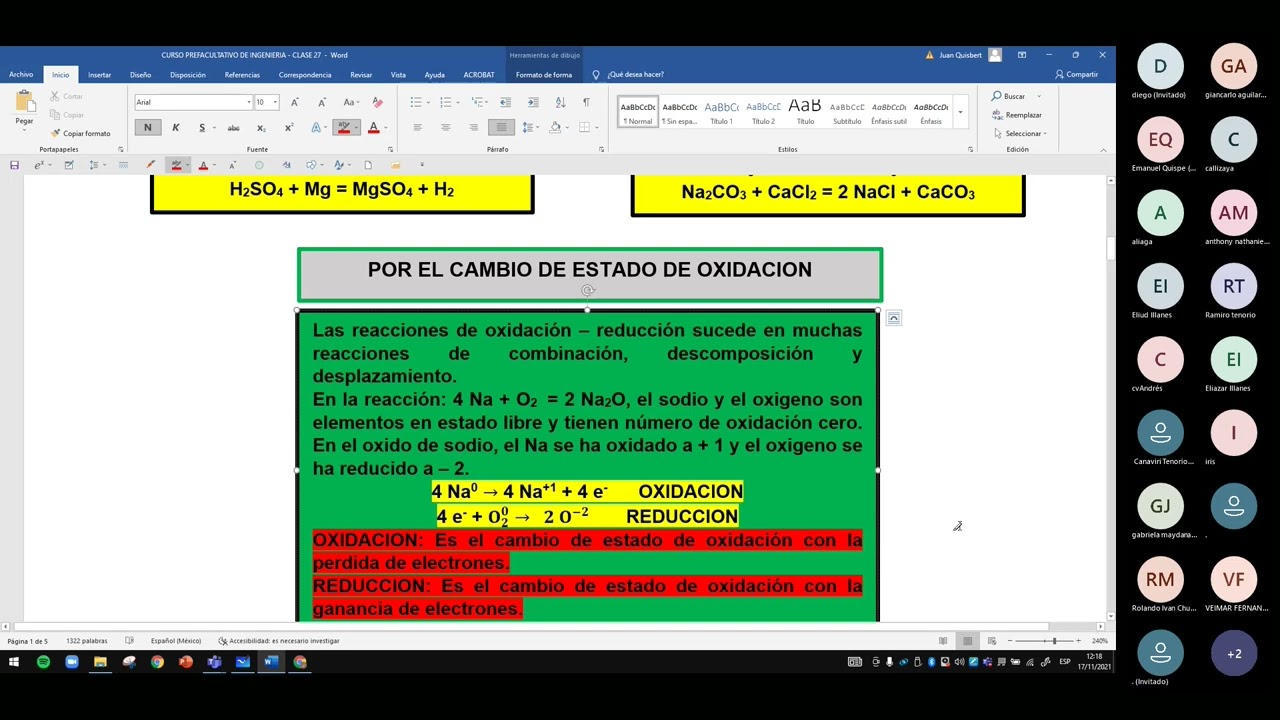Click the red font color button in ribbon

tap(373, 128)
